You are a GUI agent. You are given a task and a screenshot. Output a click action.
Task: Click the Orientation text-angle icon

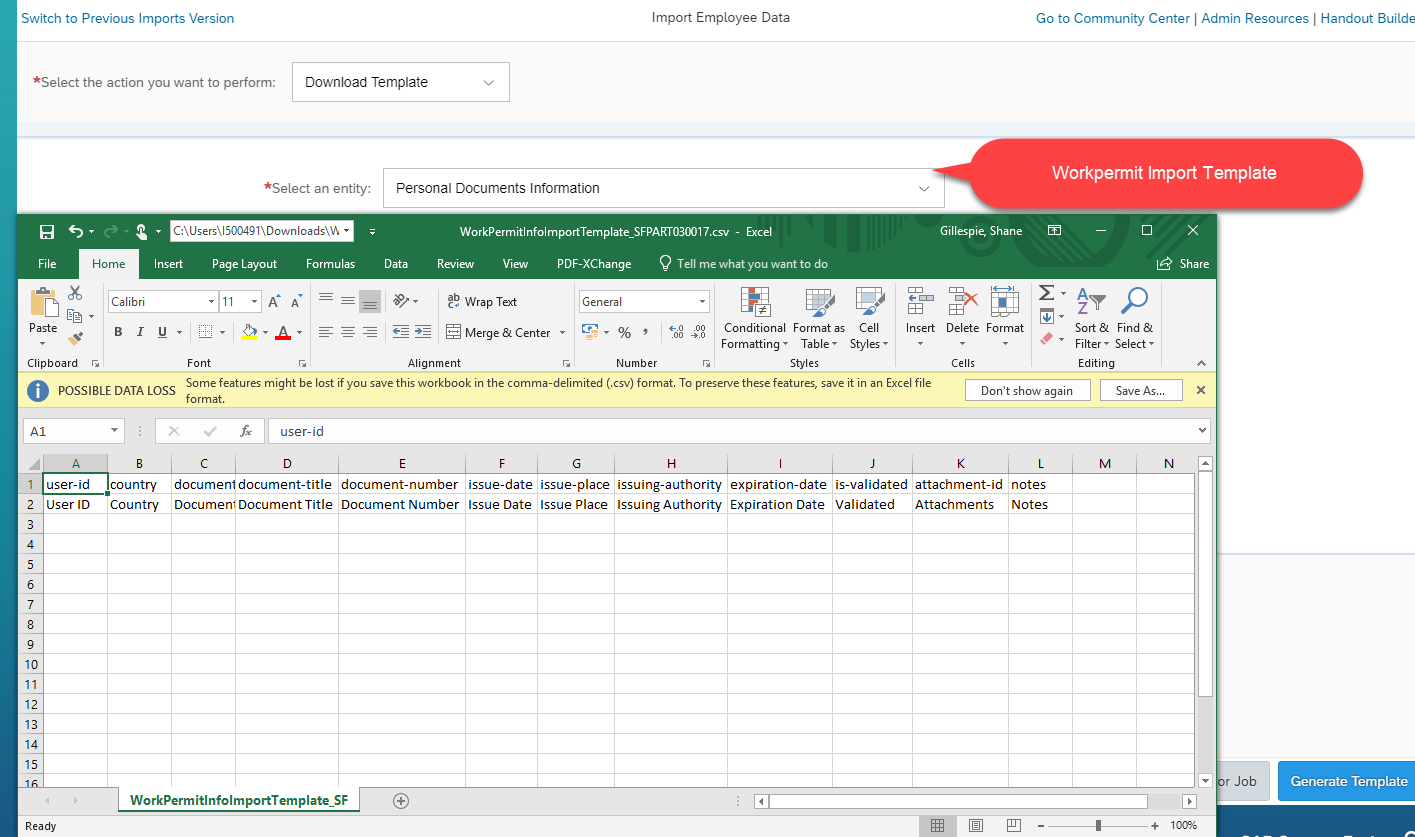401,301
